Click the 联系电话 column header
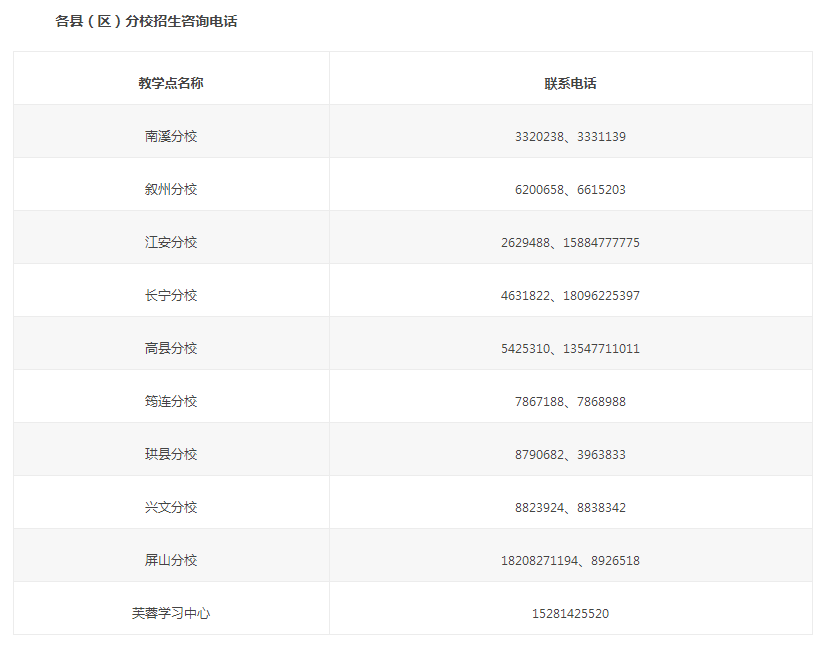 [x=570, y=83]
